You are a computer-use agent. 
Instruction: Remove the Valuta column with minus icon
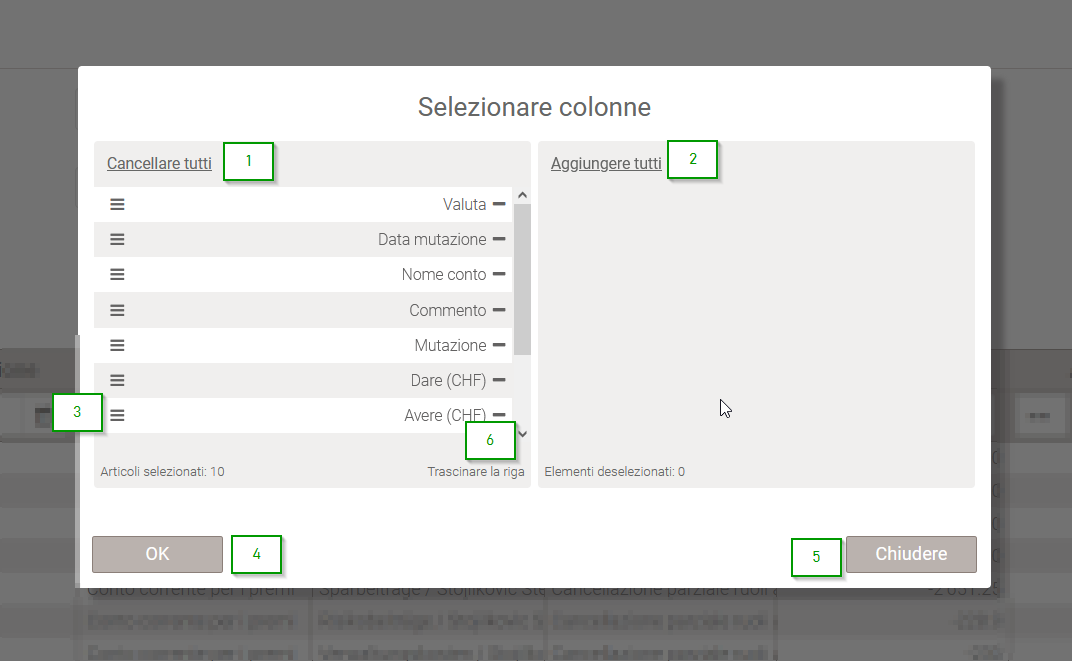click(x=499, y=204)
